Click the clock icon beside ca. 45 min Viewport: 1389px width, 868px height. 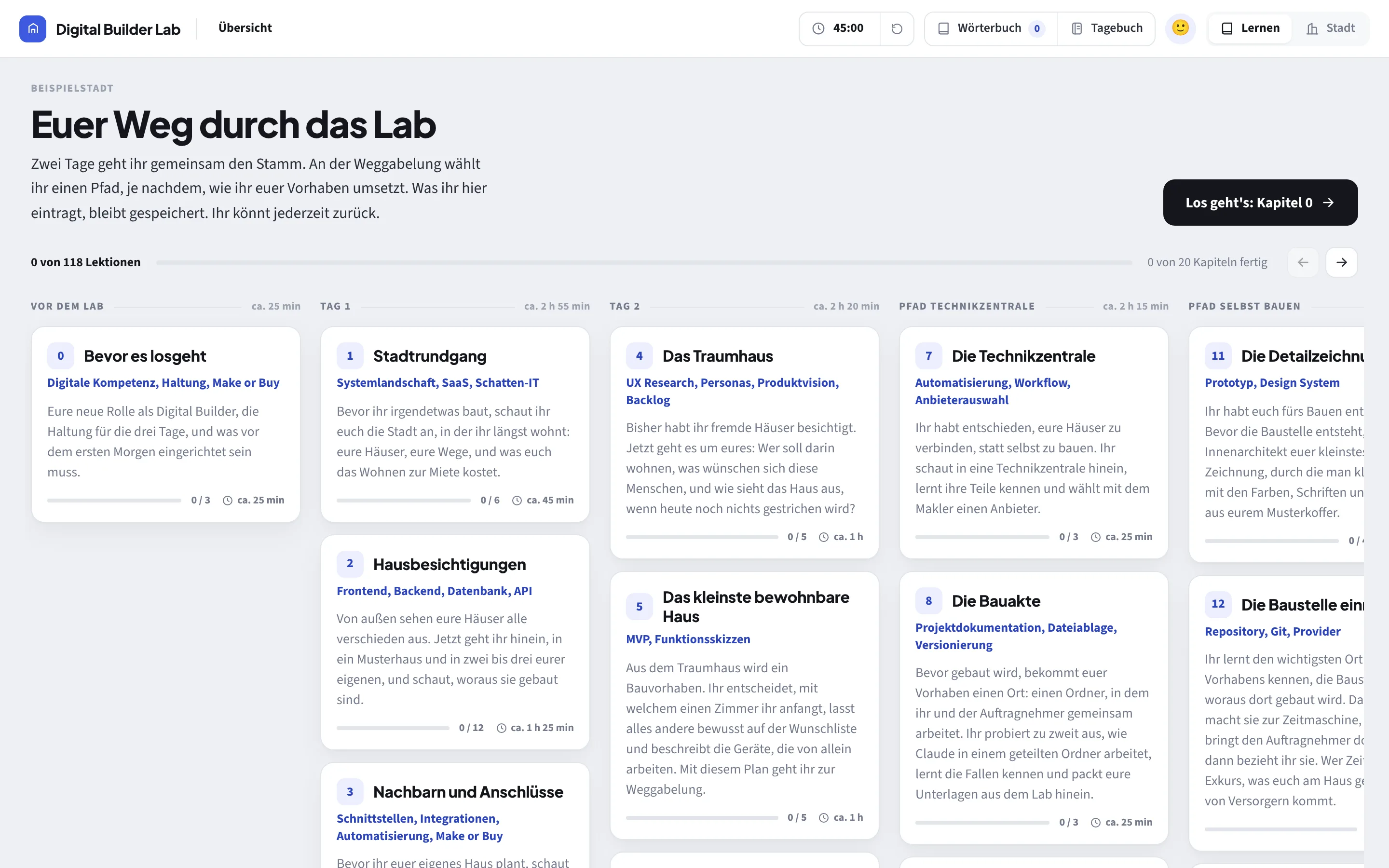pos(517,501)
